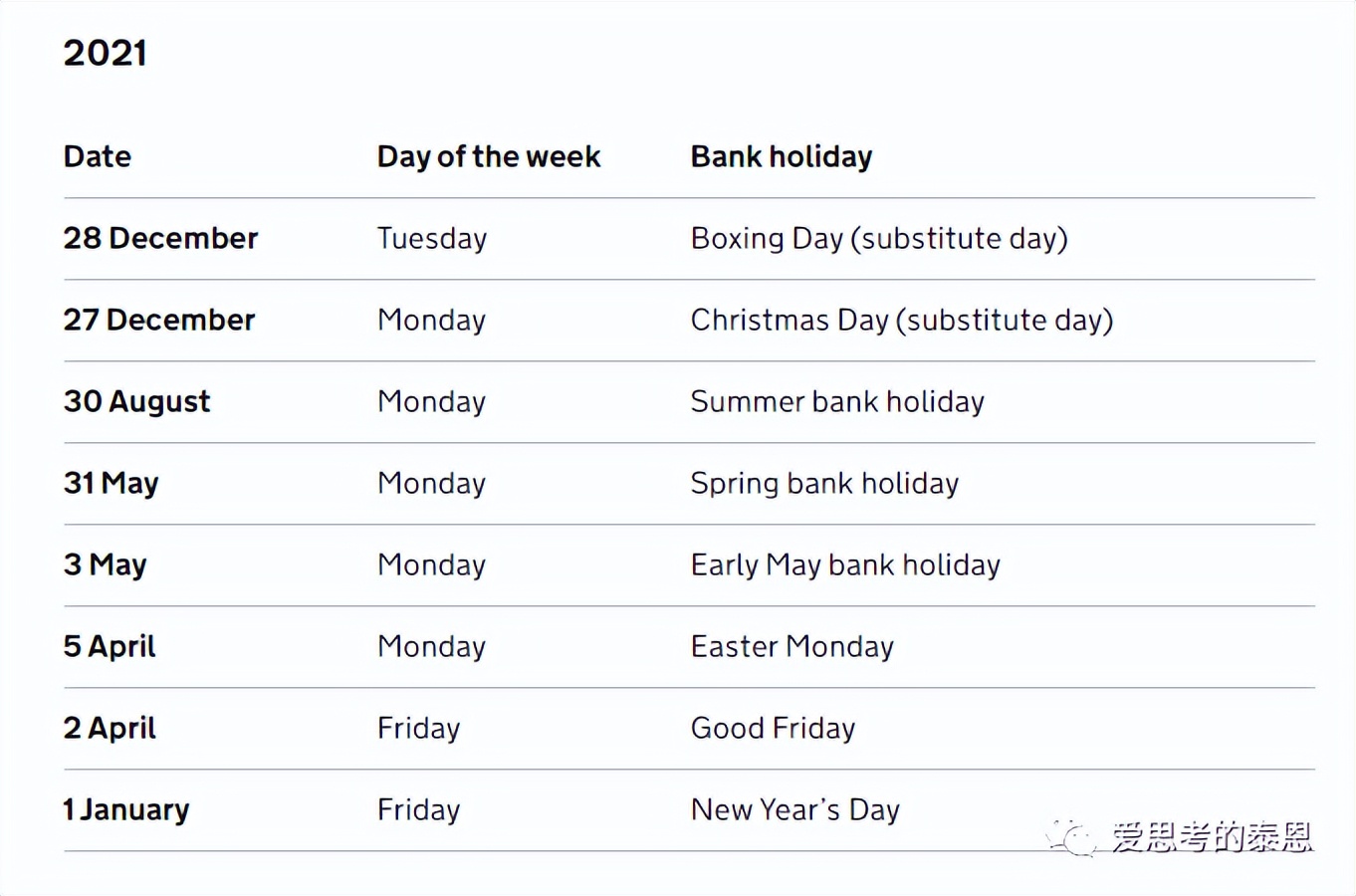Click the Chinese watermark text beside the logo
Image resolution: width=1356 pixels, height=896 pixels.
pyautogui.click(x=1212, y=837)
